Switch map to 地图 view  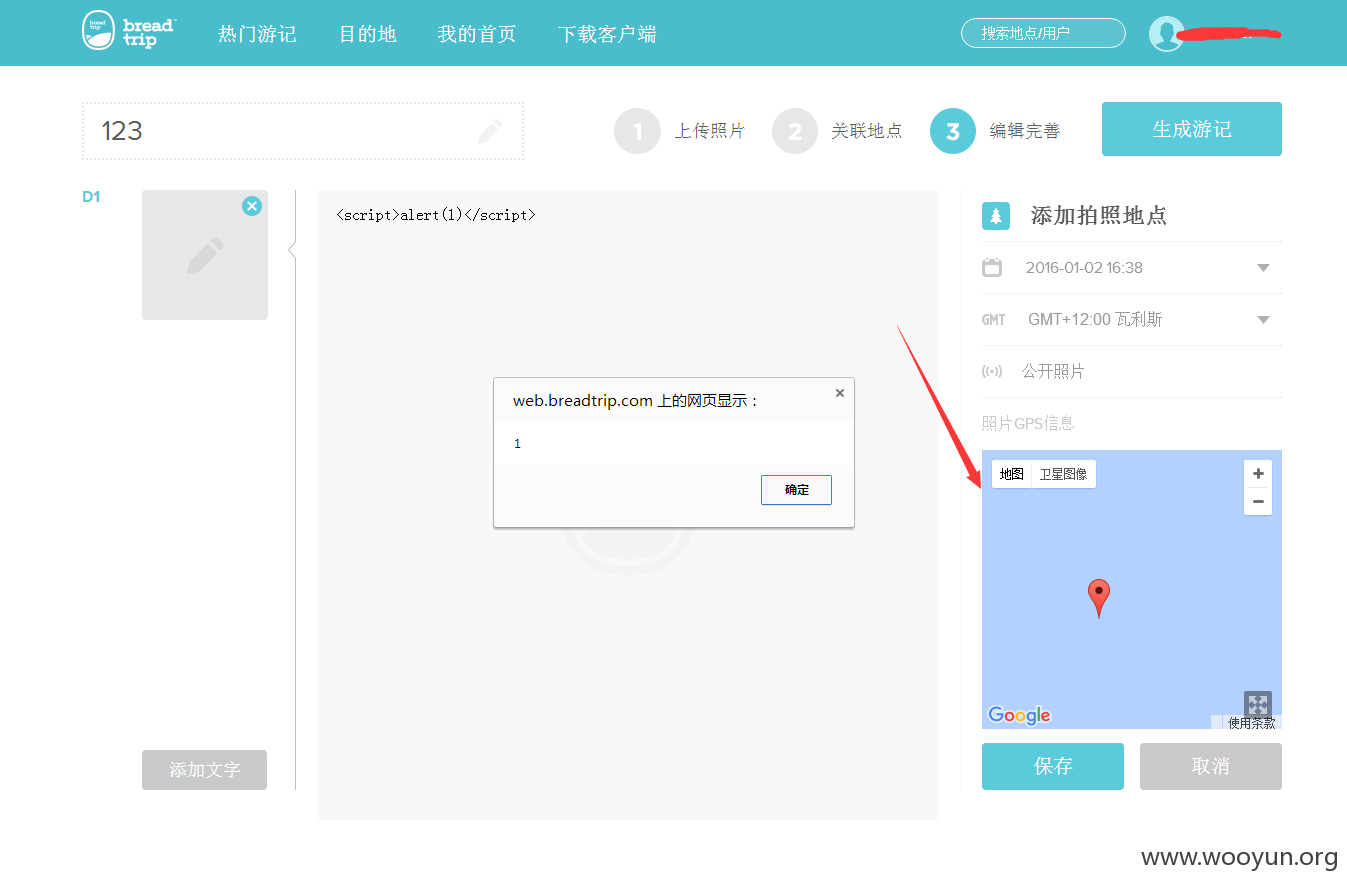[x=1012, y=474]
